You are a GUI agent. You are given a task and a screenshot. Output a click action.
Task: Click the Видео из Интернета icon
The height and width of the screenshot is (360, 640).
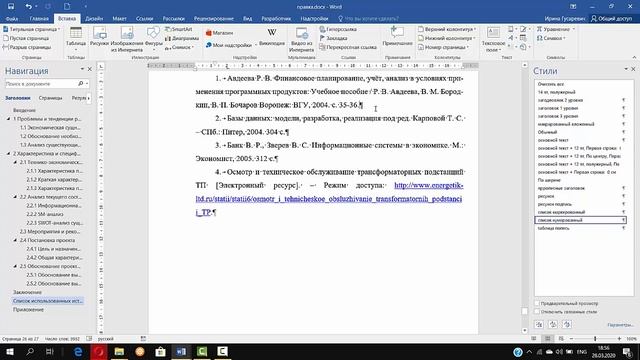coord(301,40)
